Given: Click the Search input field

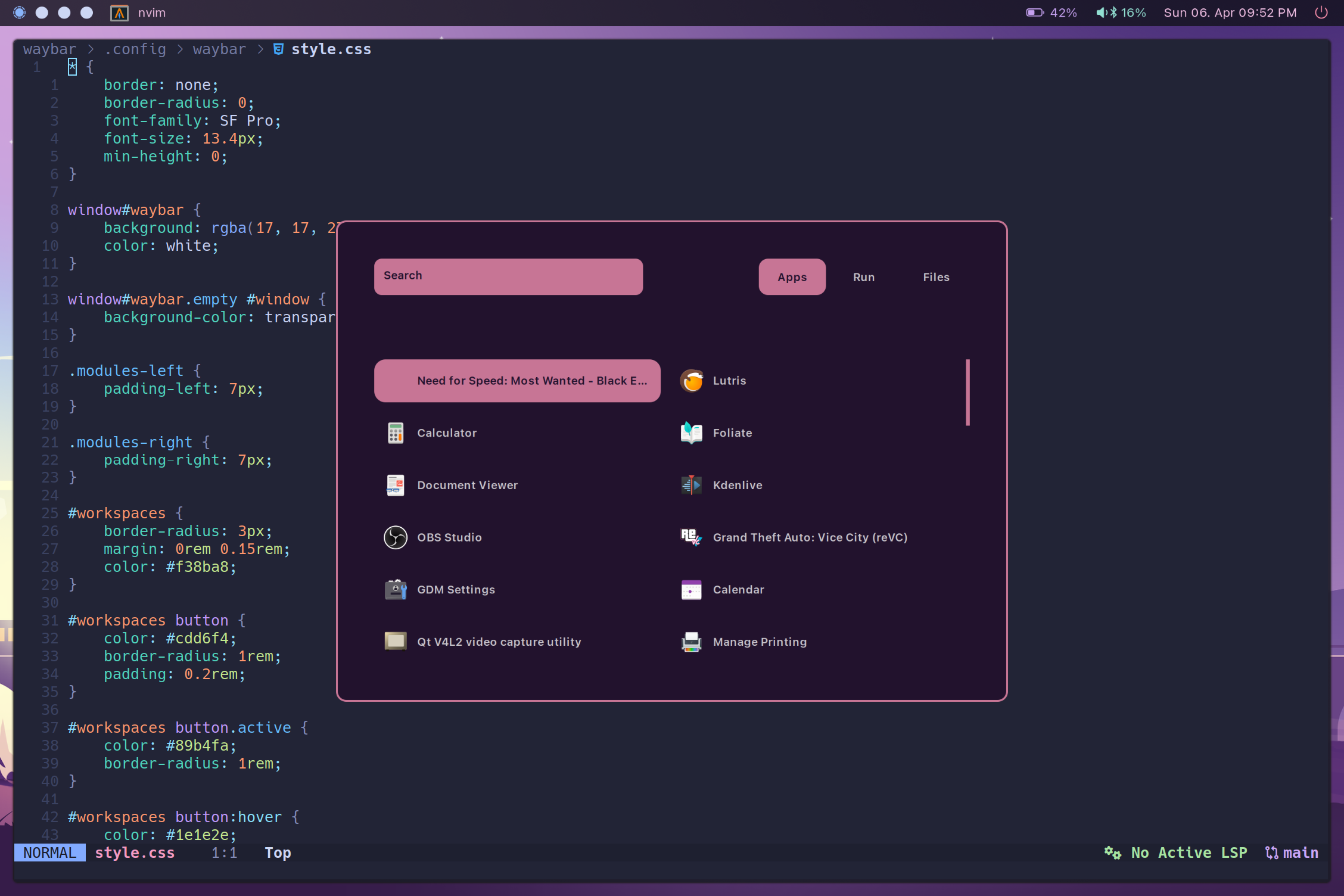Looking at the screenshot, I should tap(508, 276).
